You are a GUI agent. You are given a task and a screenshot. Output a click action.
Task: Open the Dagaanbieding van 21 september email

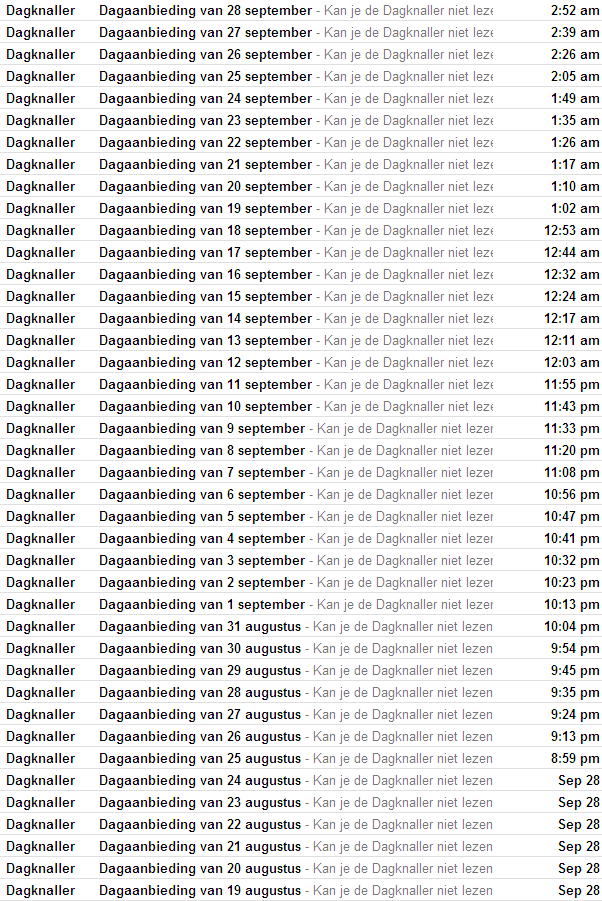(x=301, y=164)
